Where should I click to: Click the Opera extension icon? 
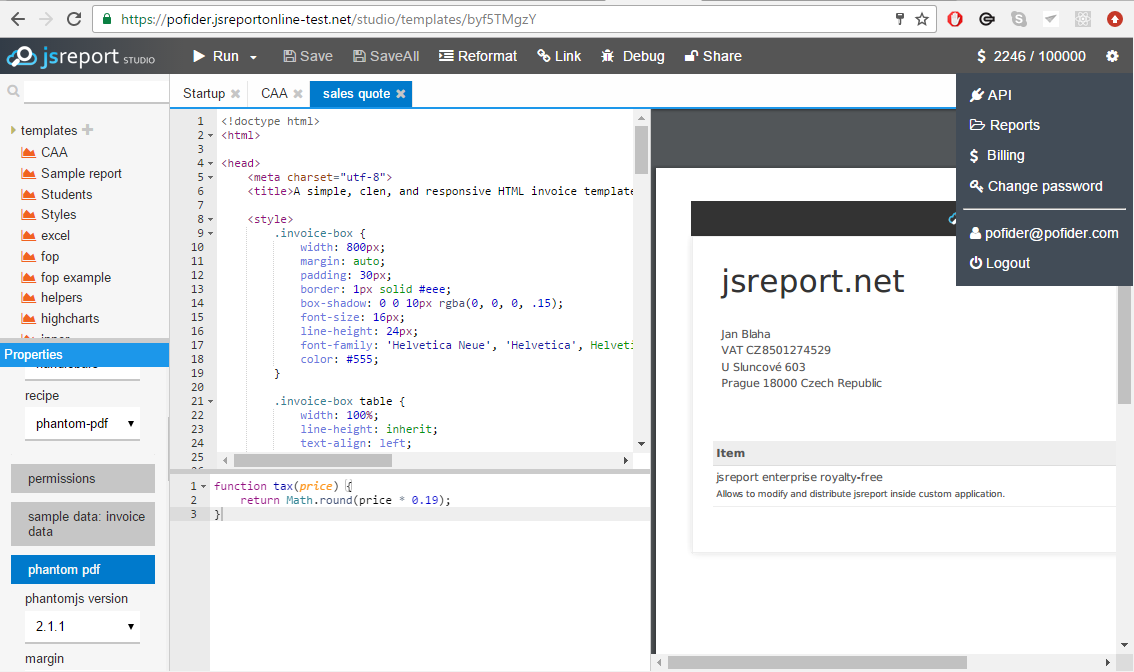click(955, 20)
